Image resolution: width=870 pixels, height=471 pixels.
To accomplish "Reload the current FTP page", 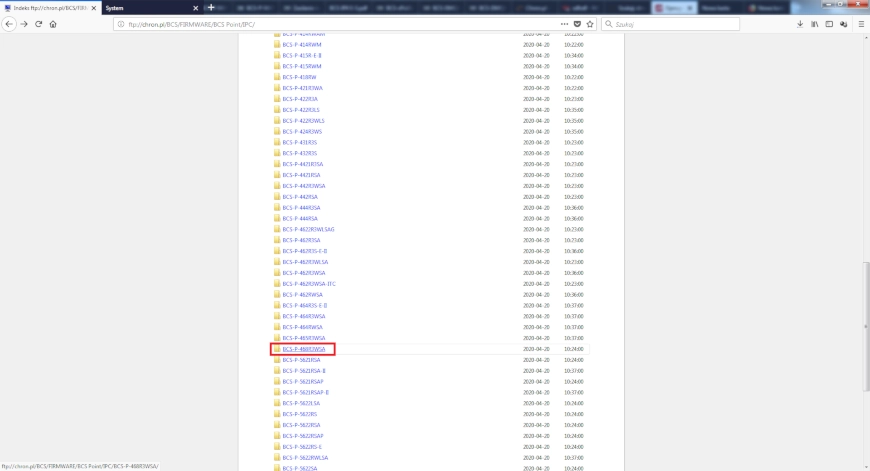I will 38,24.
